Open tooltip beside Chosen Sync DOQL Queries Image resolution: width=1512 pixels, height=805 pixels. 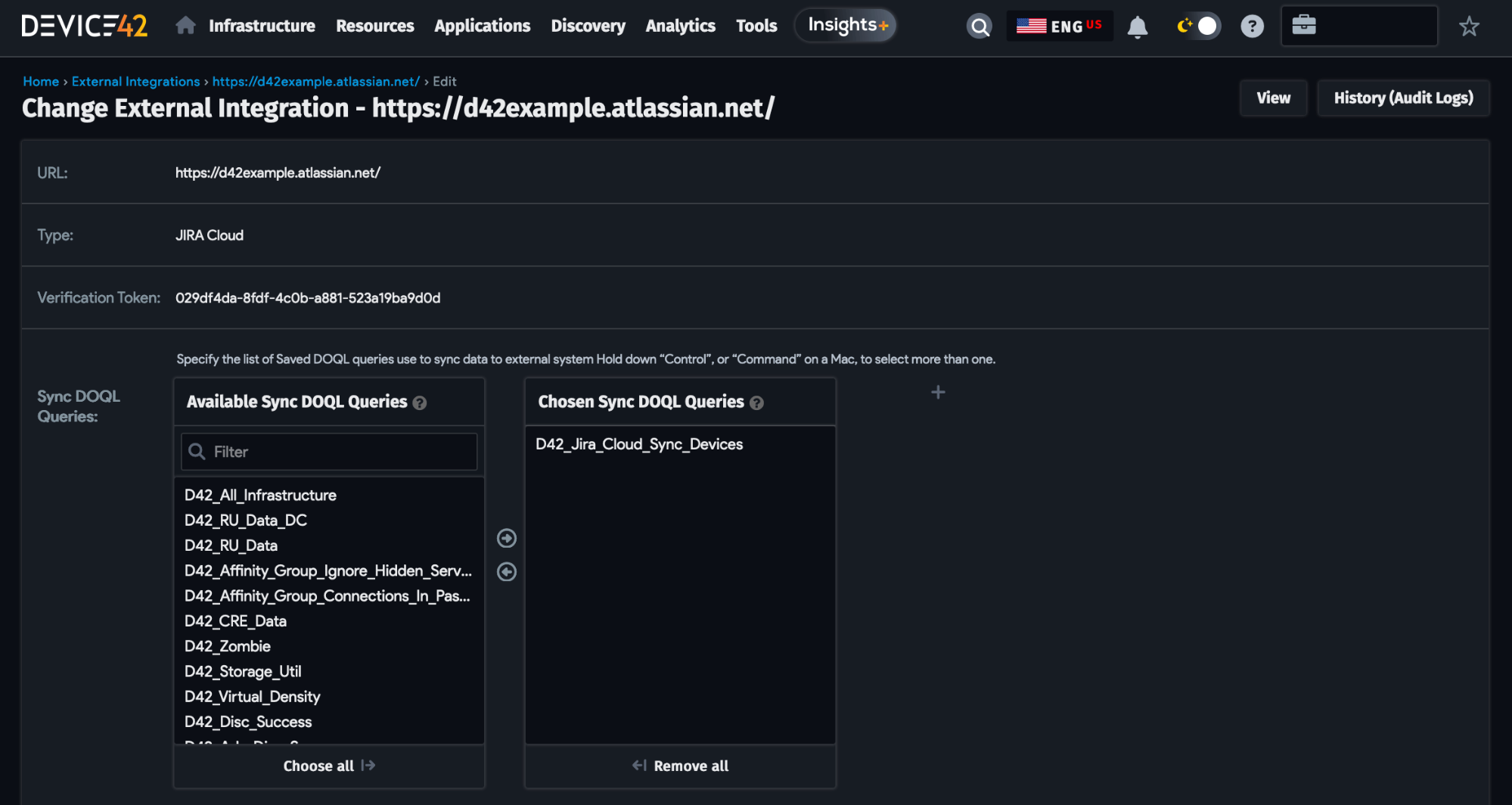pyautogui.click(x=757, y=403)
